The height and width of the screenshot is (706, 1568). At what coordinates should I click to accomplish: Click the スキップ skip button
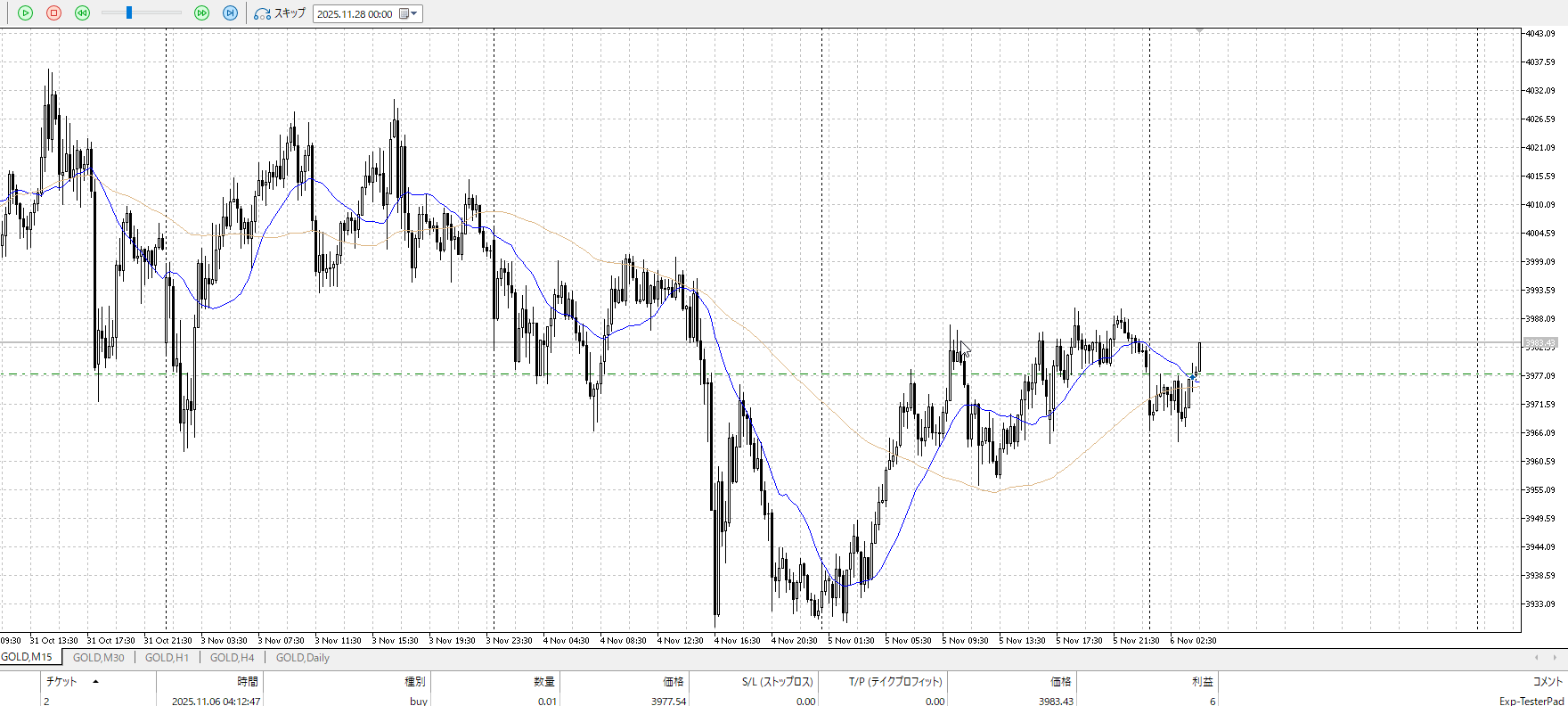coord(280,13)
